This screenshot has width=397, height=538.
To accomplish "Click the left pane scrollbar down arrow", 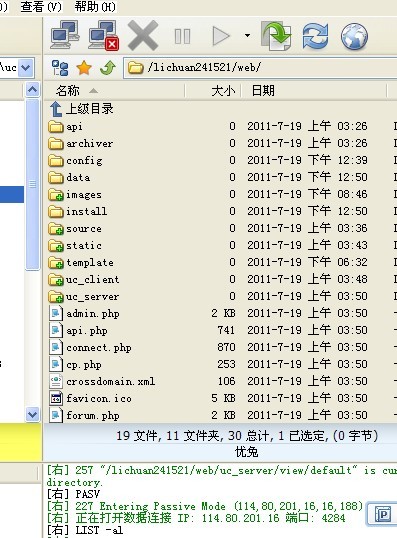I will 32,414.
